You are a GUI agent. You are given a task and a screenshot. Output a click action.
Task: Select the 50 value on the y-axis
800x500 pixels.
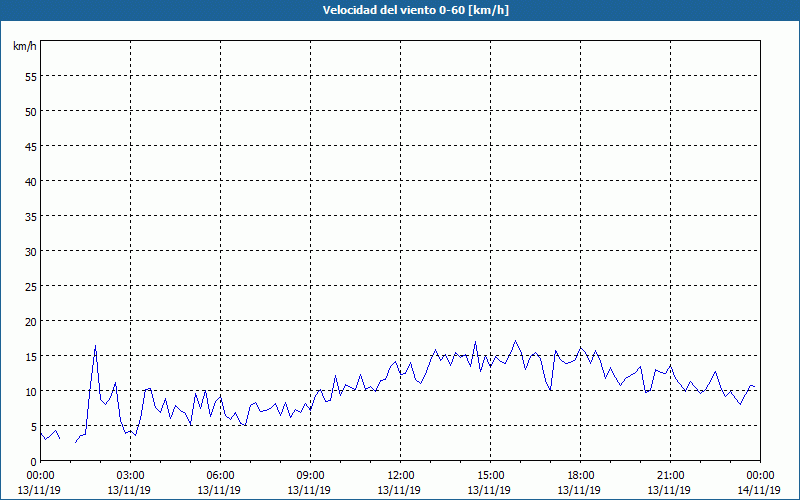(31, 112)
